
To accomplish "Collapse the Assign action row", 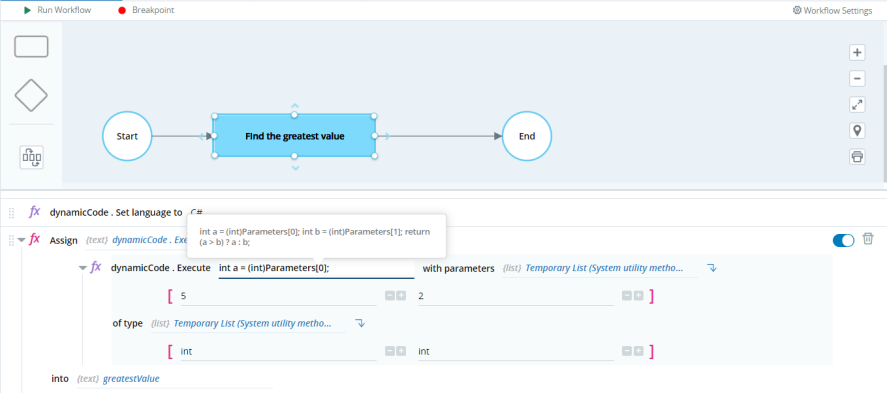I will [21, 240].
